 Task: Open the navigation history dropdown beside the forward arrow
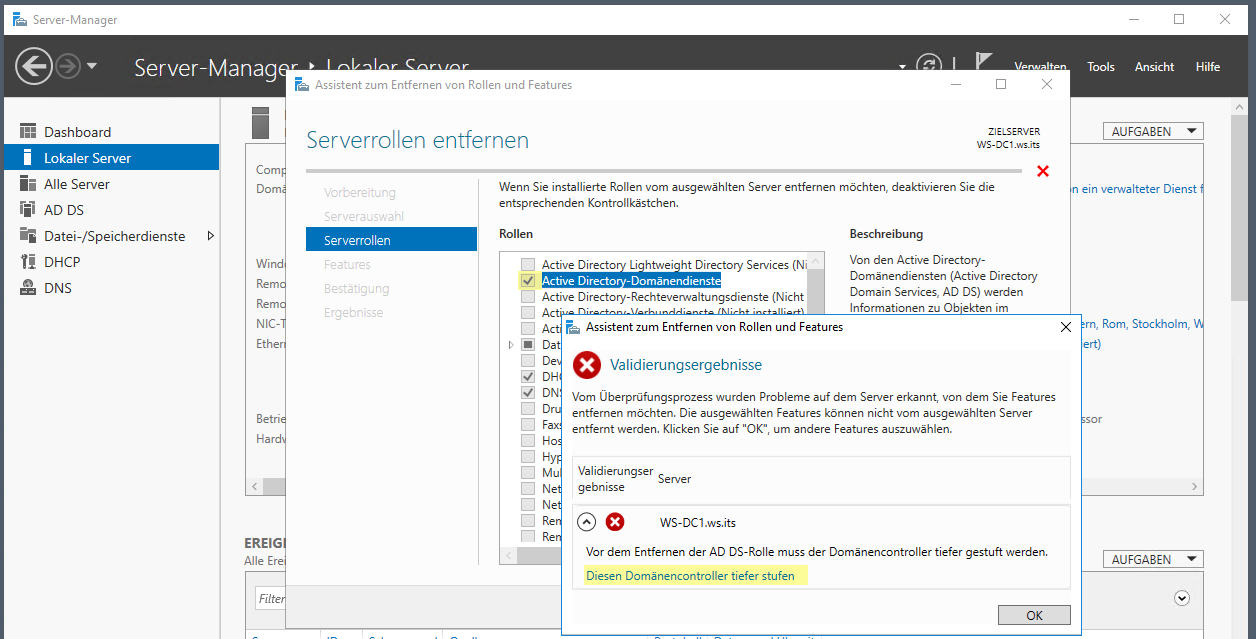pos(92,67)
